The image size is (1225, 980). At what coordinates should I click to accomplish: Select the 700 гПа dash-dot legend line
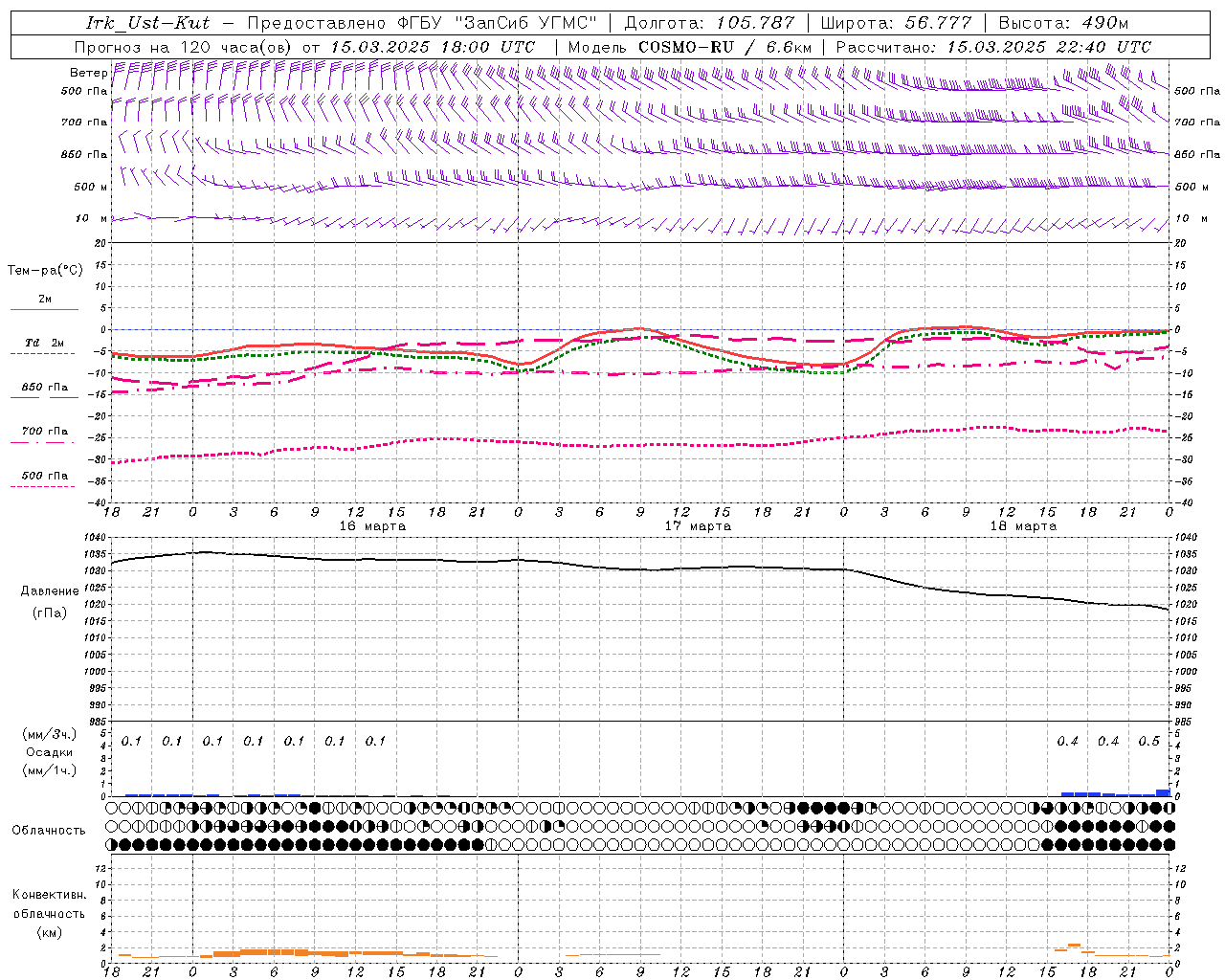tap(42, 442)
